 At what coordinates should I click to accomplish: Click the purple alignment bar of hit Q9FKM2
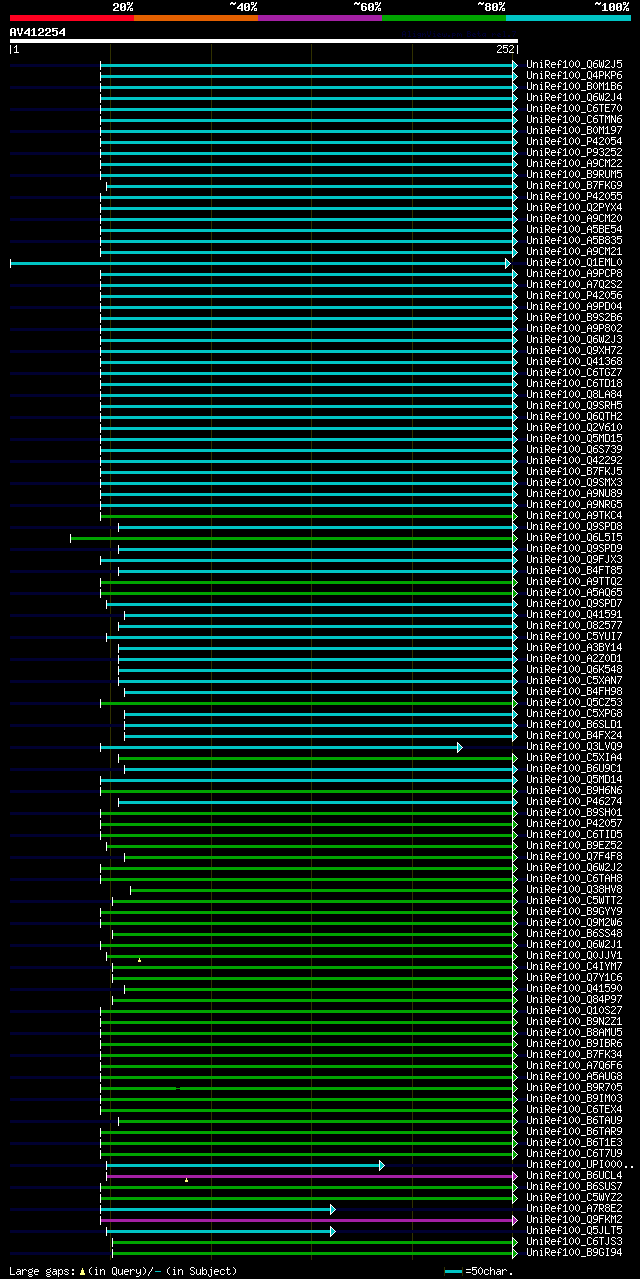click(309, 1220)
